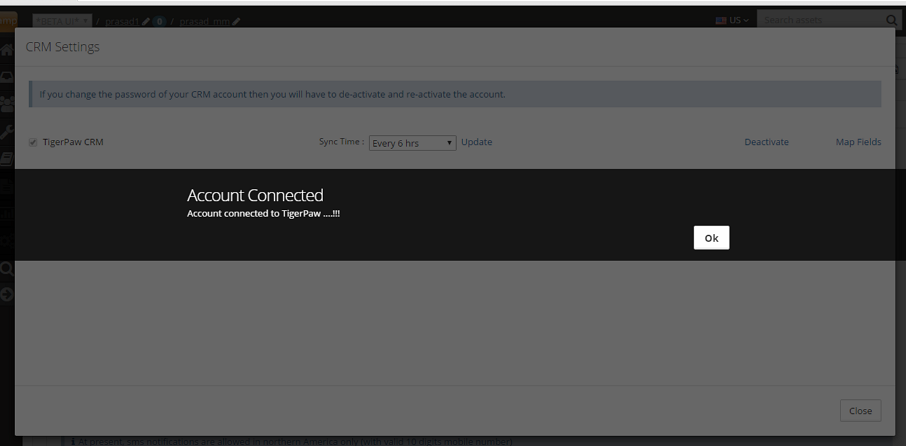Click the blue 0 counter badge
Image resolution: width=906 pixels, height=446 pixels.
[x=159, y=22]
